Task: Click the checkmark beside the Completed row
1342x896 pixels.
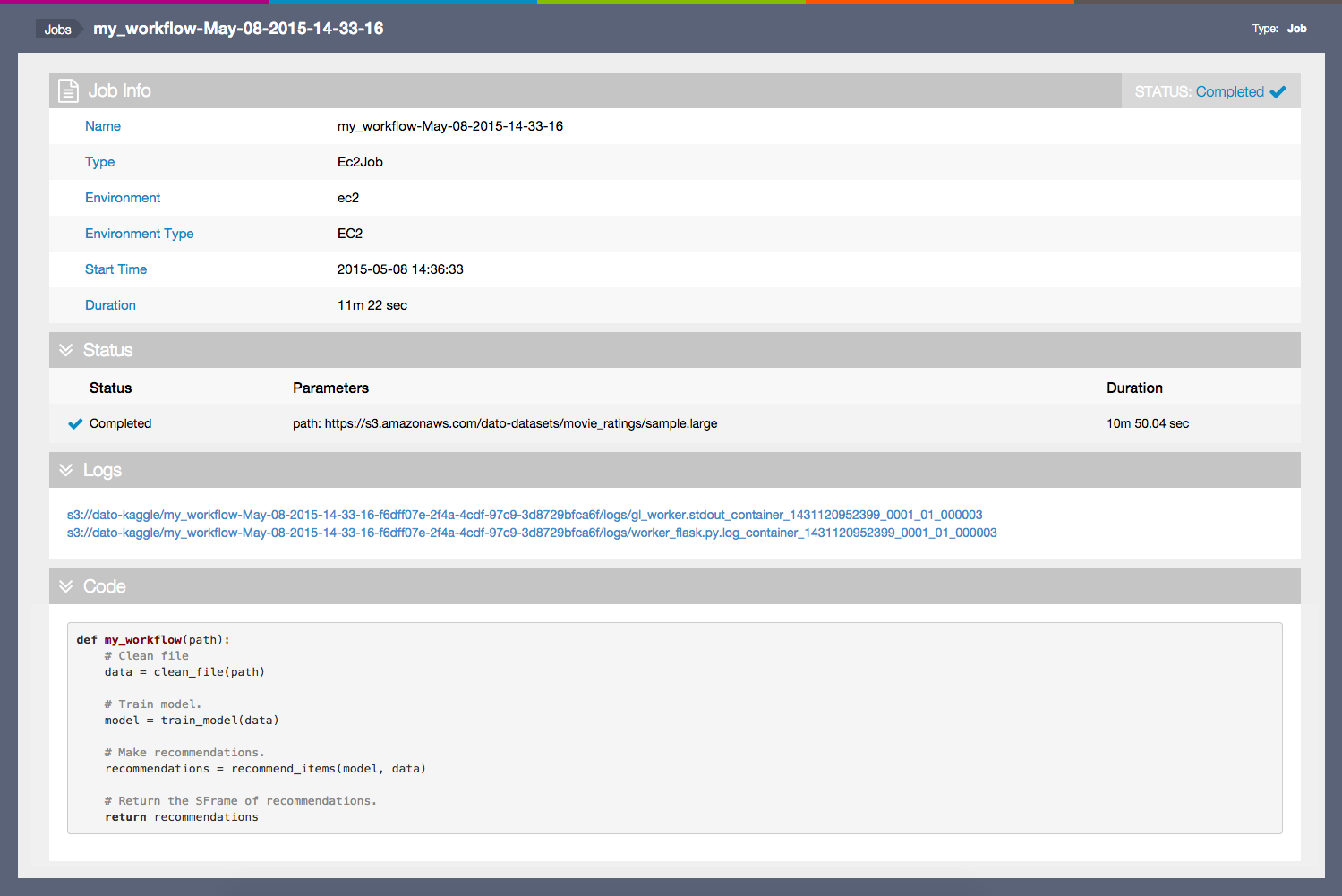Action: (x=75, y=423)
